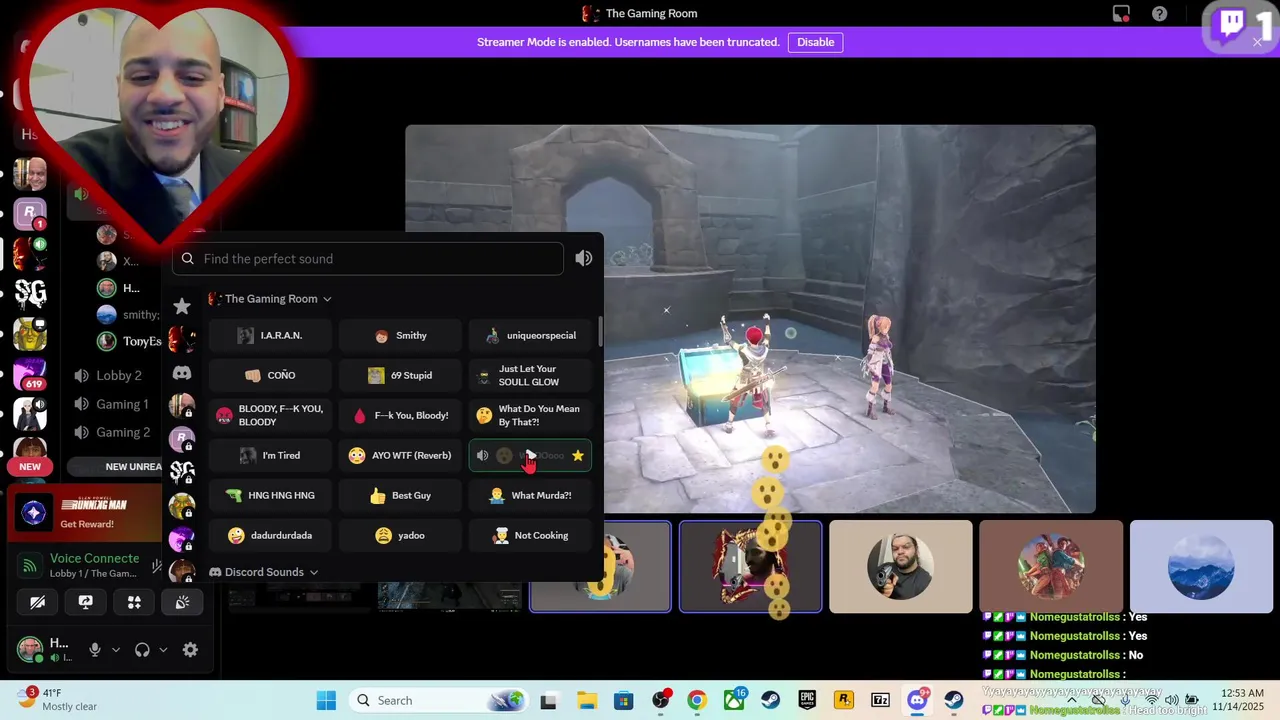Open 7-Zip from the taskbar
The width and height of the screenshot is (1280, 720).
click(x=880, y=700)
